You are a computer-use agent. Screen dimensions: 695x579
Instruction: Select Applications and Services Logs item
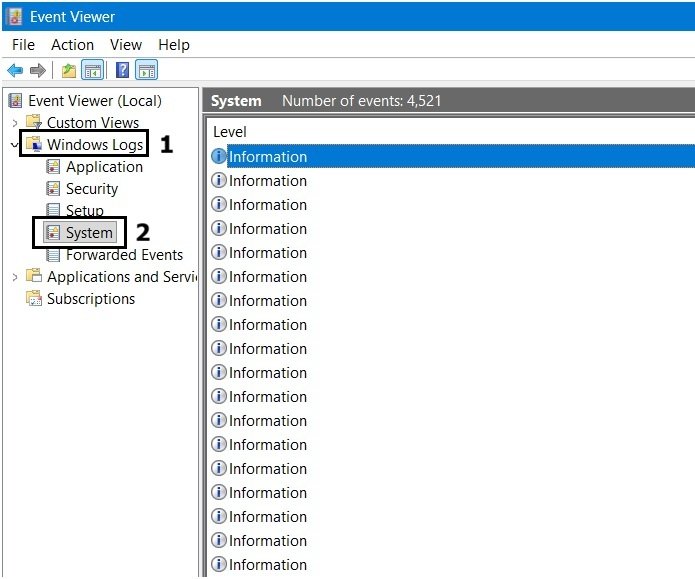122,277
